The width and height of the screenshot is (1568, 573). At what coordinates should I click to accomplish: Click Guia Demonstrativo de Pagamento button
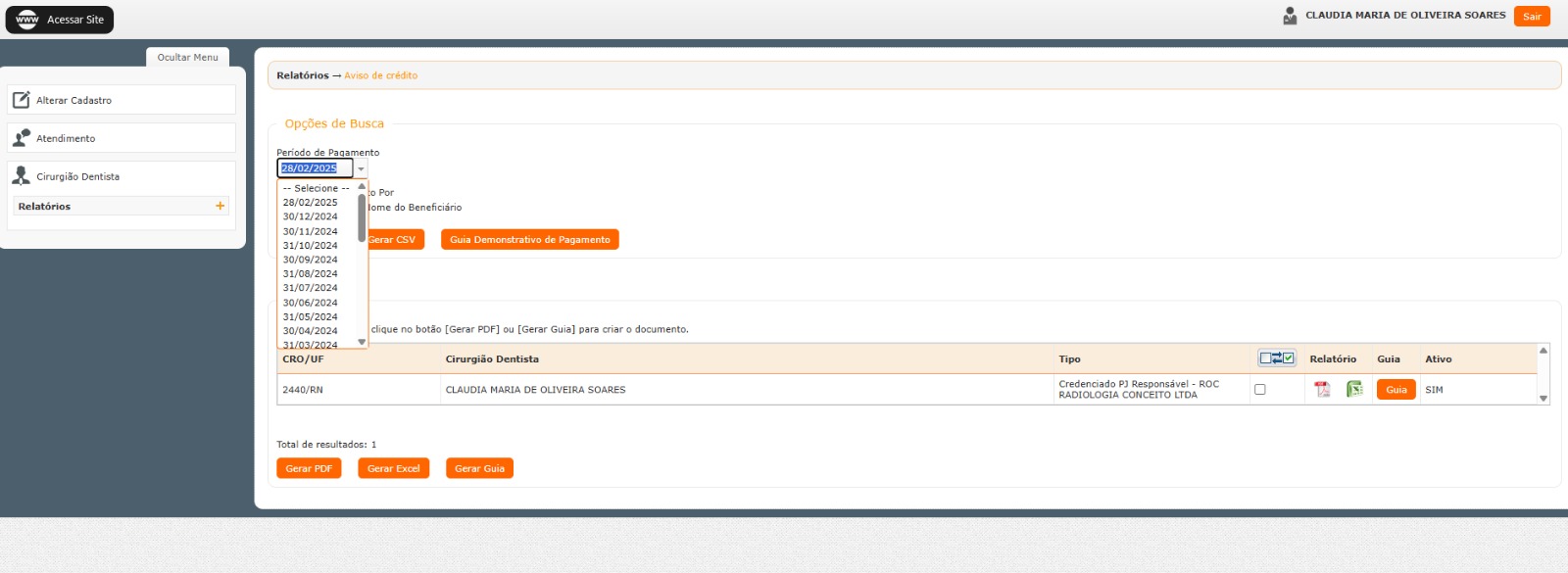click(530, 239)
